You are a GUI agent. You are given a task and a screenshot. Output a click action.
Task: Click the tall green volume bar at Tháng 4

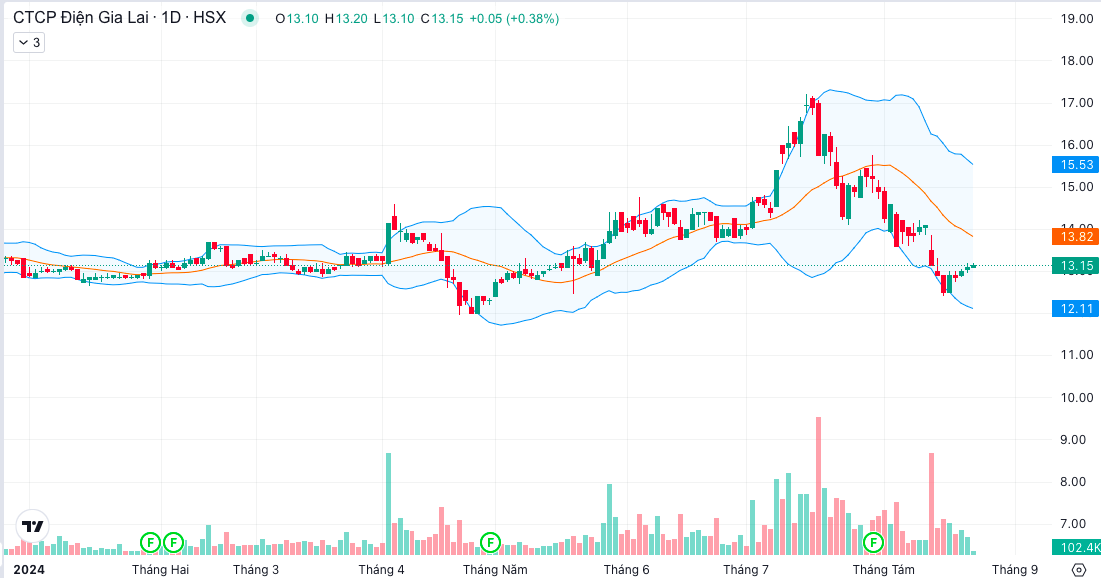[388, 504]
